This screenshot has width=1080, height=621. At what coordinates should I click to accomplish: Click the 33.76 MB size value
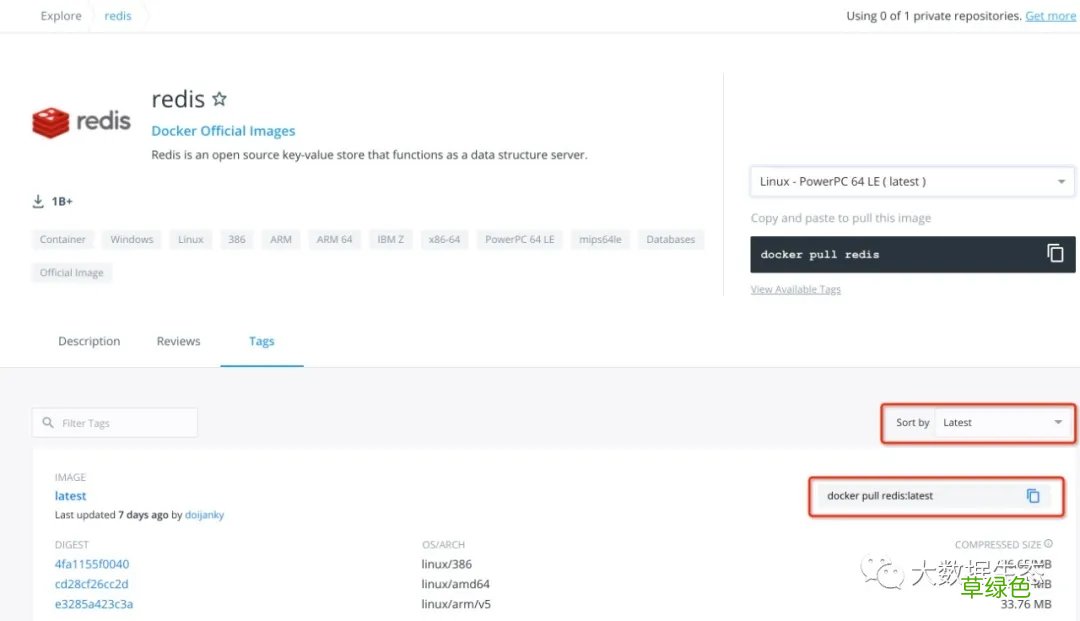[x=1026, y=604]
